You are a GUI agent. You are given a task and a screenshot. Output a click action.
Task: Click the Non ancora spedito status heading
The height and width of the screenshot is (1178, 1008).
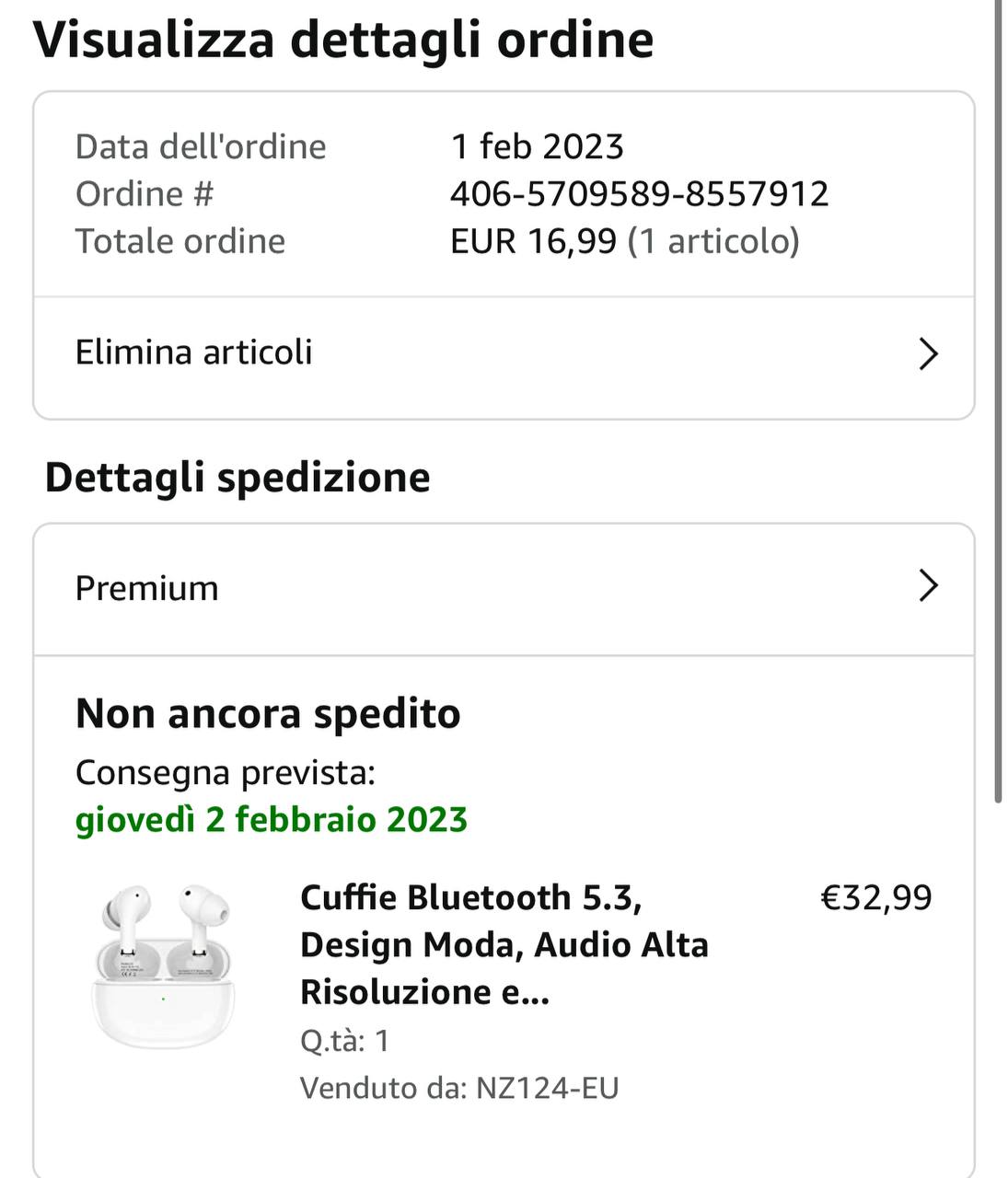click(268, 713)
